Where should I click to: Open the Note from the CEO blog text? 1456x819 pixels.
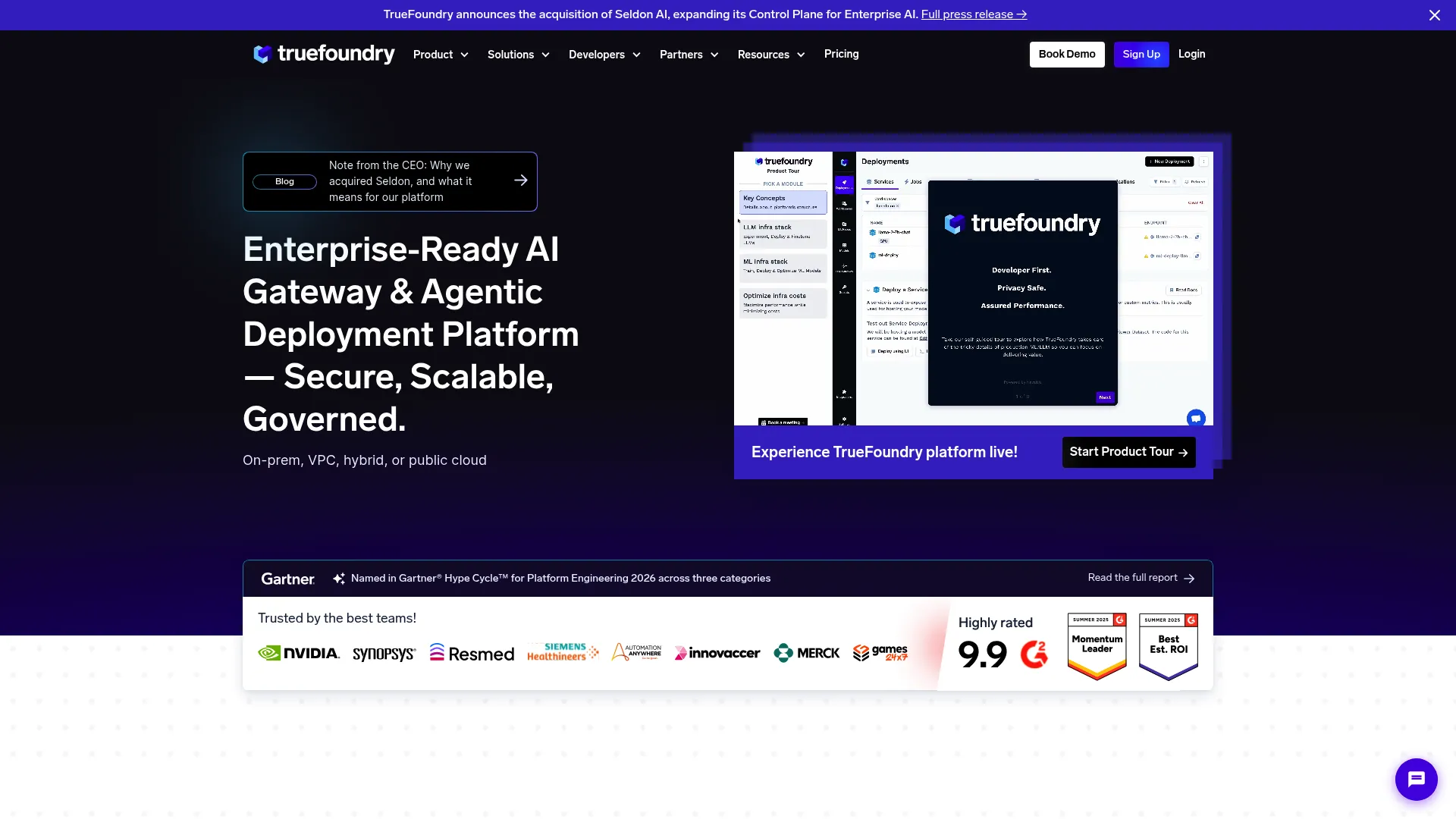point(400,181)
